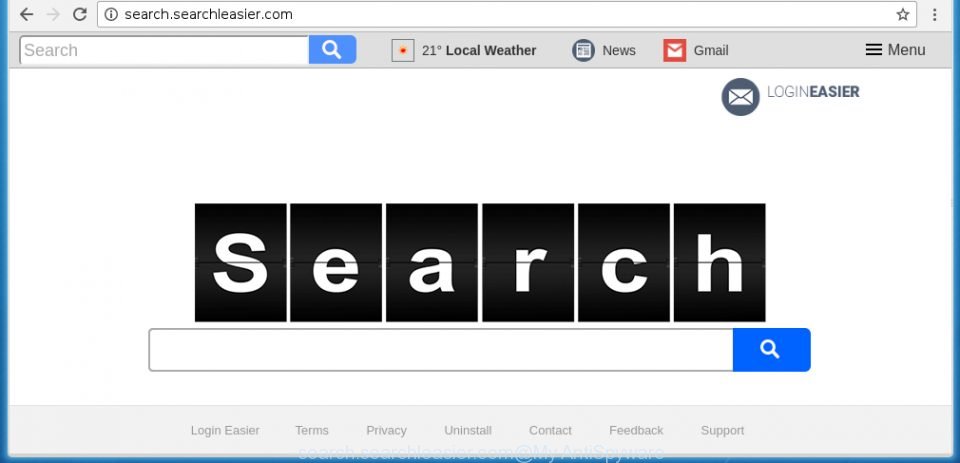
Task: Click the browser back arrow
Action: click(x=26, y=14)
